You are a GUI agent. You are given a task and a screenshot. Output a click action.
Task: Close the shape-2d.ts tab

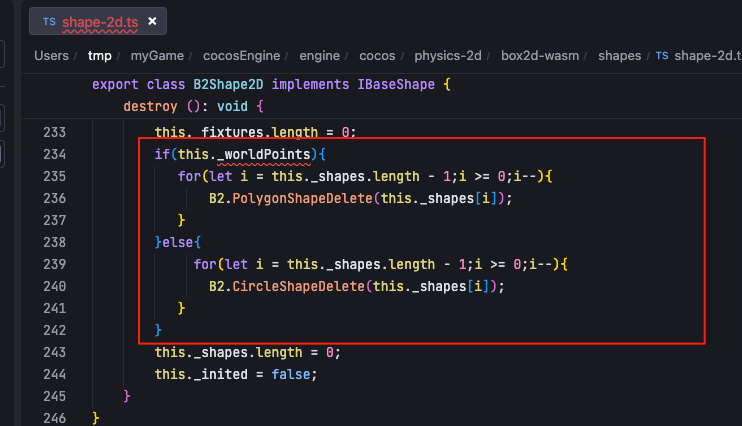[x=152, y=21]
